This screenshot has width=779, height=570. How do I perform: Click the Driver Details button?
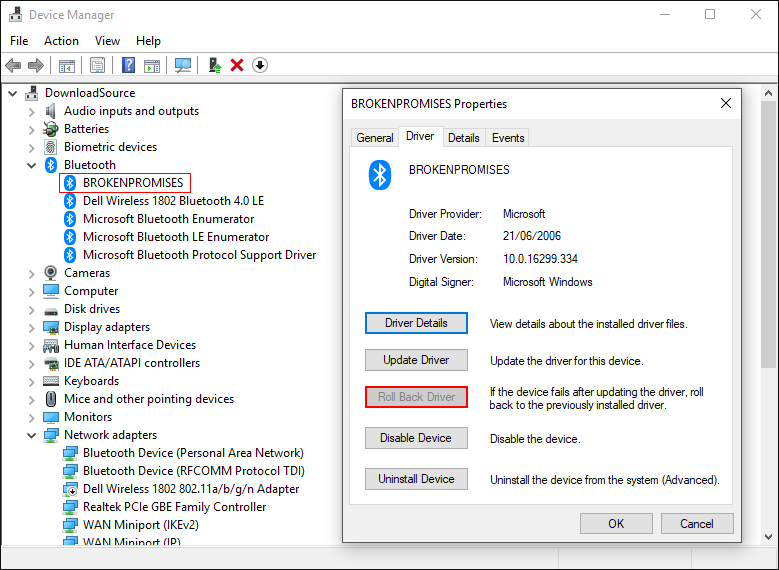416,323
